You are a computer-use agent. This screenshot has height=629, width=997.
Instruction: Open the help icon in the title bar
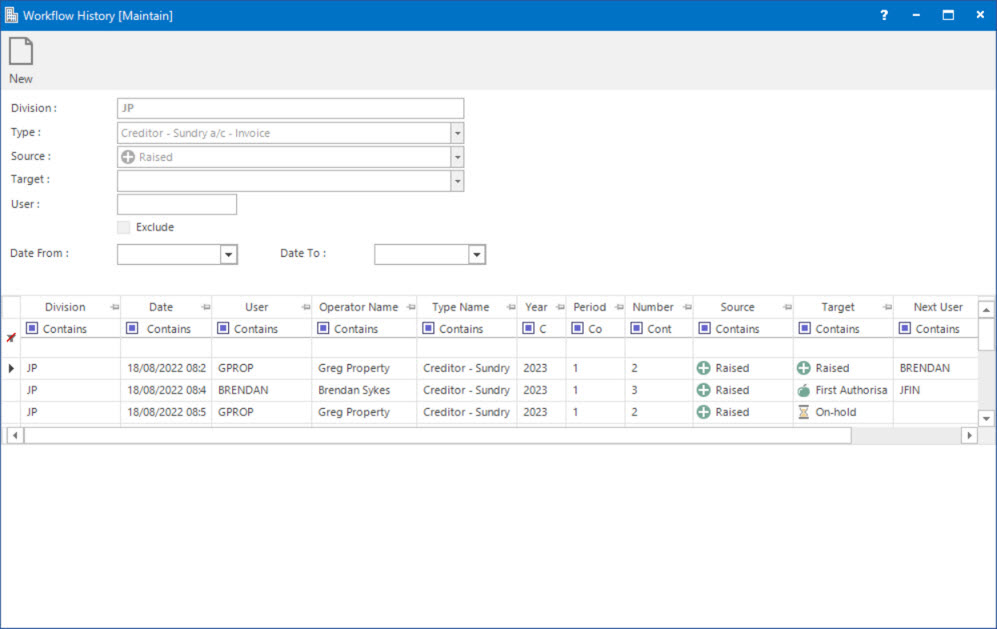click(883, 15)
